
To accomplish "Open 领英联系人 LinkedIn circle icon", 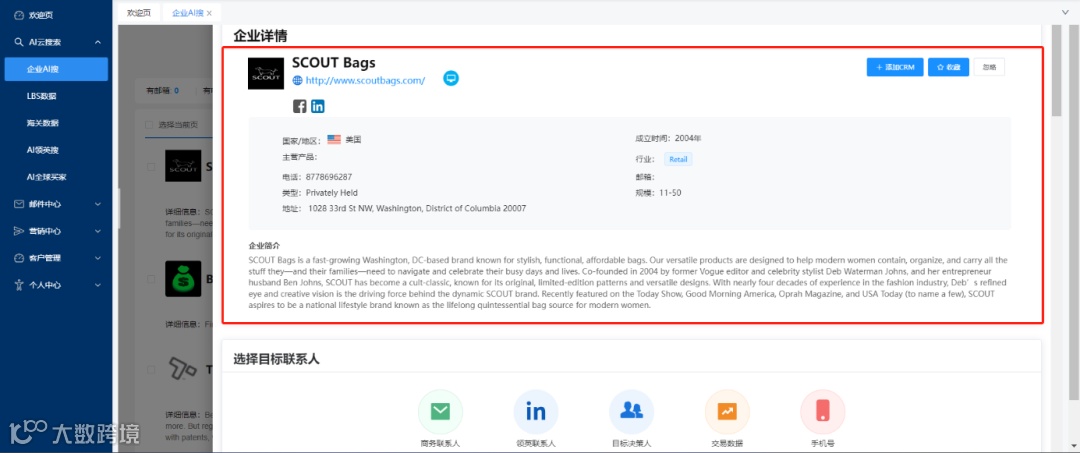I will [x=536, y=412].
